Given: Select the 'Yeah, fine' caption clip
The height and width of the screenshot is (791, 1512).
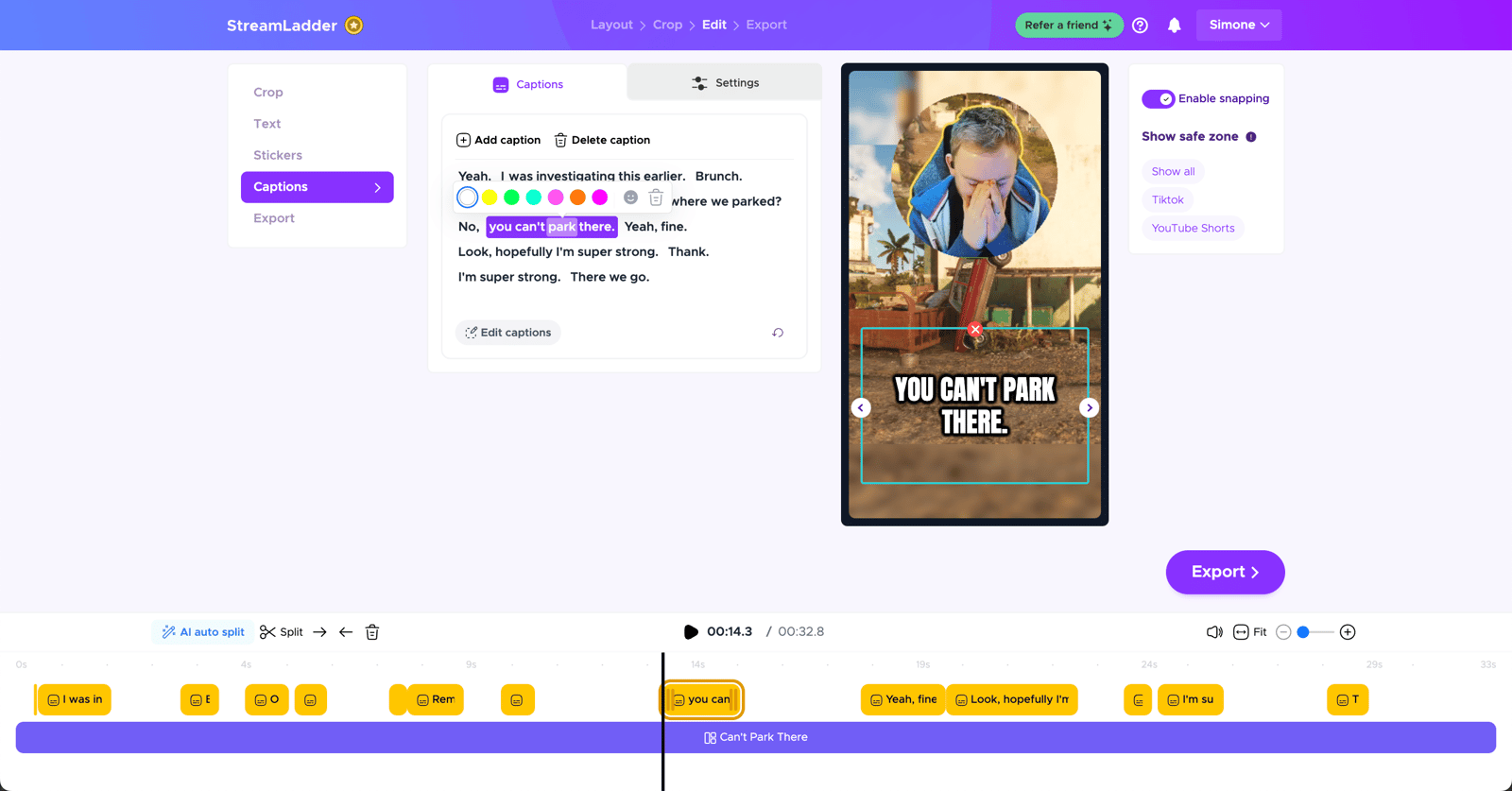Looking at the screenshot, I should tap(903, 699).
